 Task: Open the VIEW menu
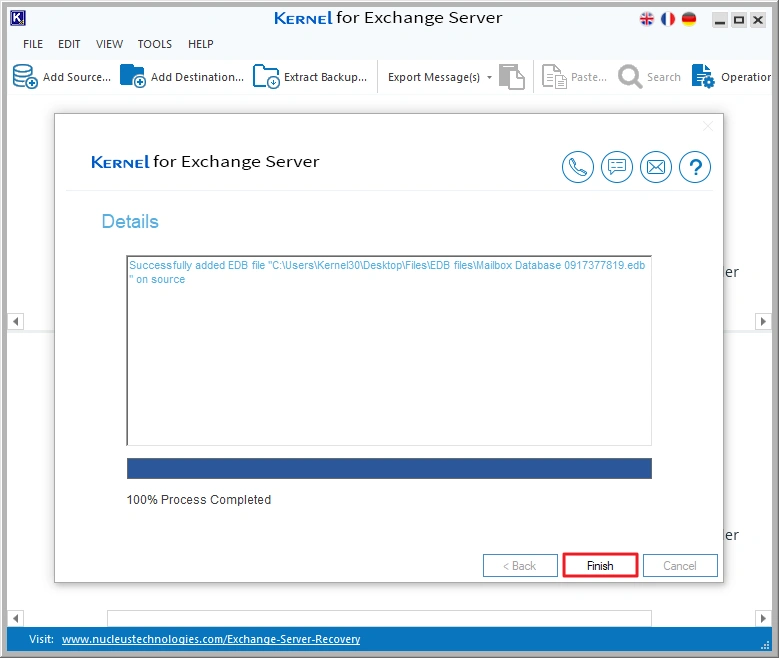coord(110,44)
